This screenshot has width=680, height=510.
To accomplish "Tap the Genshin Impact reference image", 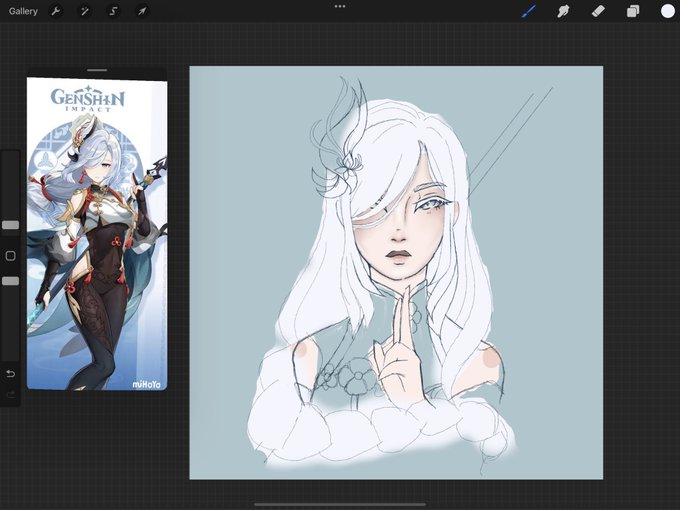I will [x=97, y=234].
